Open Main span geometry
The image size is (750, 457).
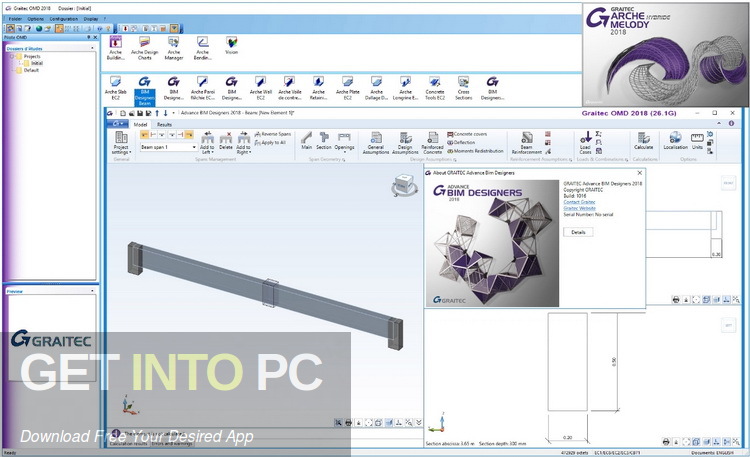[x=307, y=141]
